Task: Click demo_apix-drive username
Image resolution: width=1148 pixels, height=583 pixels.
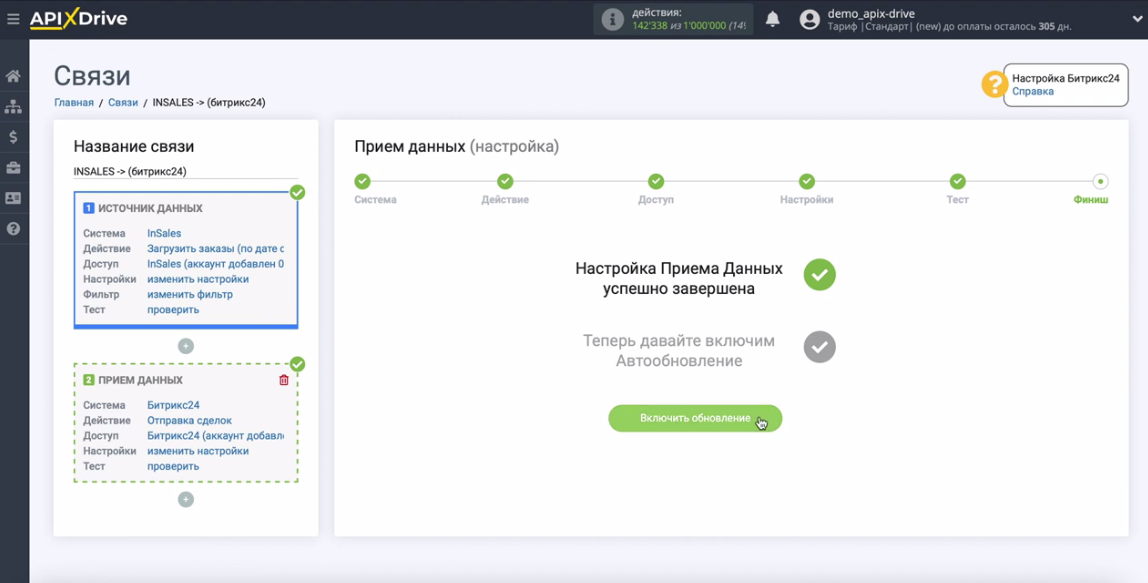Action: 871,13
